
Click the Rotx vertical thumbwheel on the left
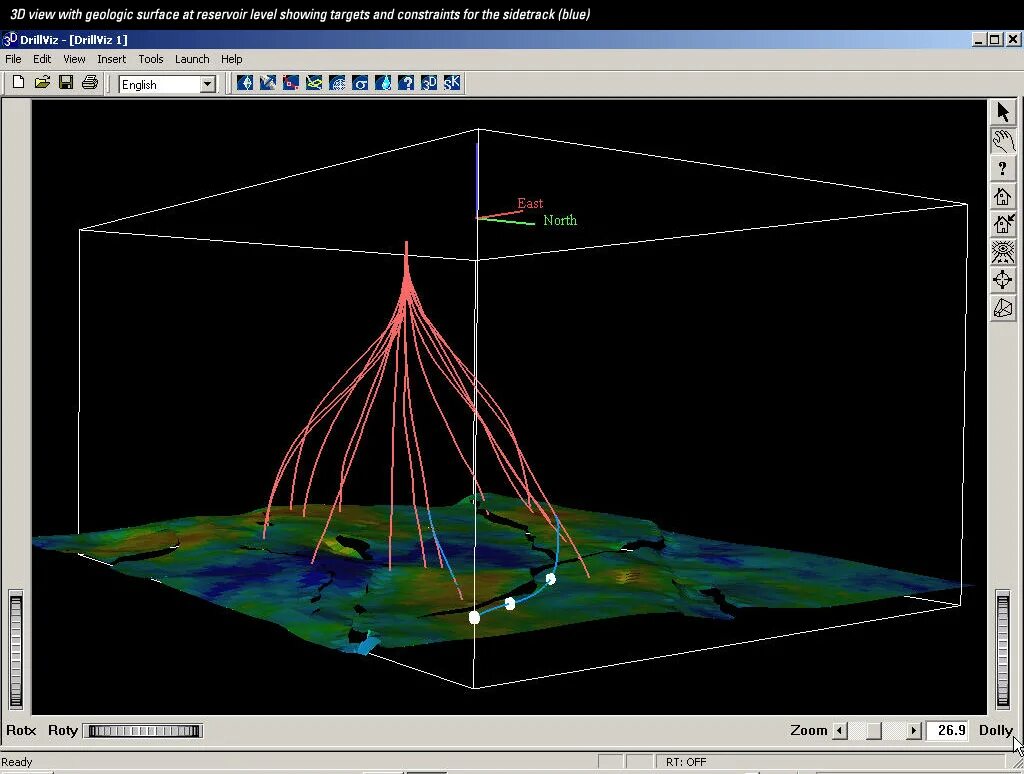tap(16, 650)
